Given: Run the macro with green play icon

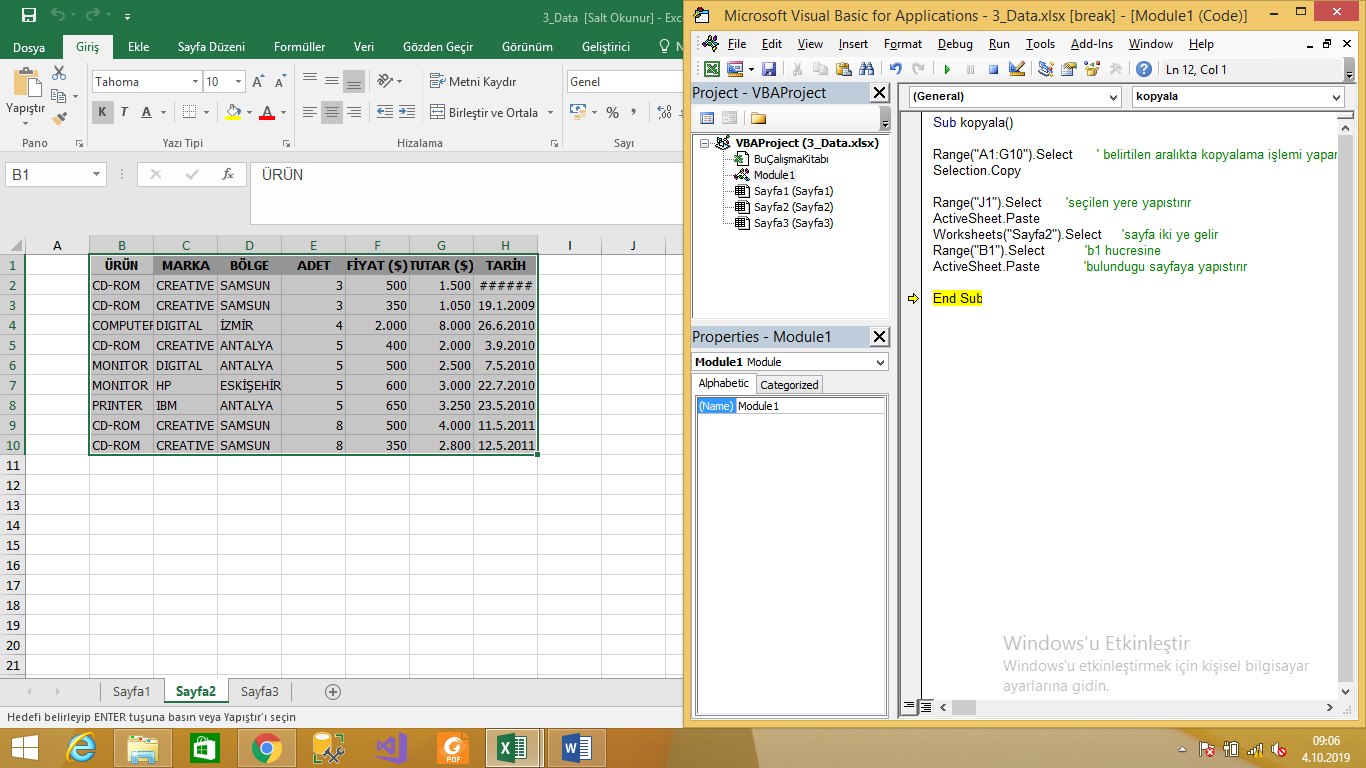Looking at the screenshot, I should tap(946, 69).
